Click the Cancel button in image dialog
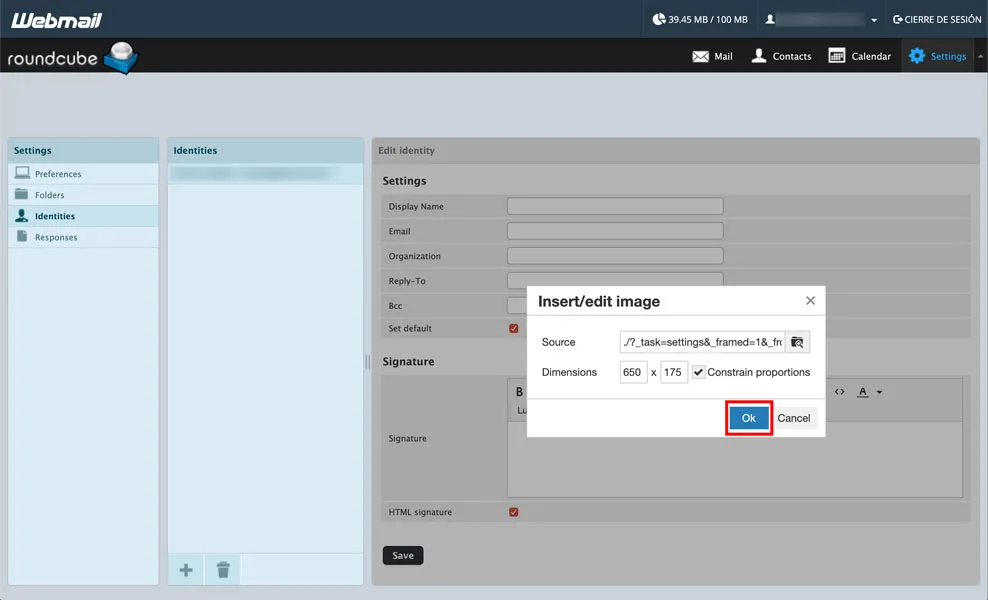The image size is (988, 600). pyautogui.click(x=793, y=418)
